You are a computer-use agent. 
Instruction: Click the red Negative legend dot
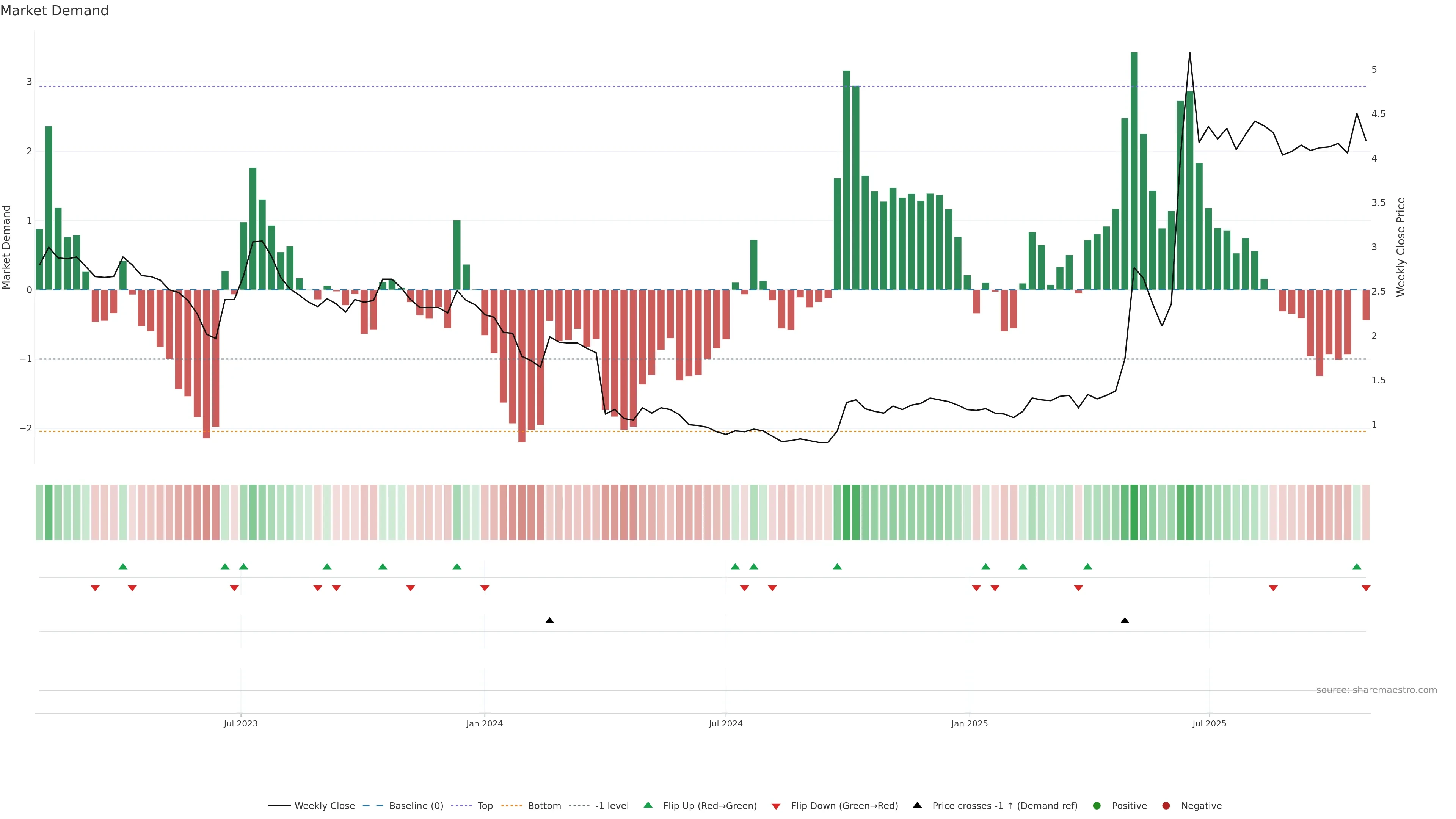[x=1166, y=806]
